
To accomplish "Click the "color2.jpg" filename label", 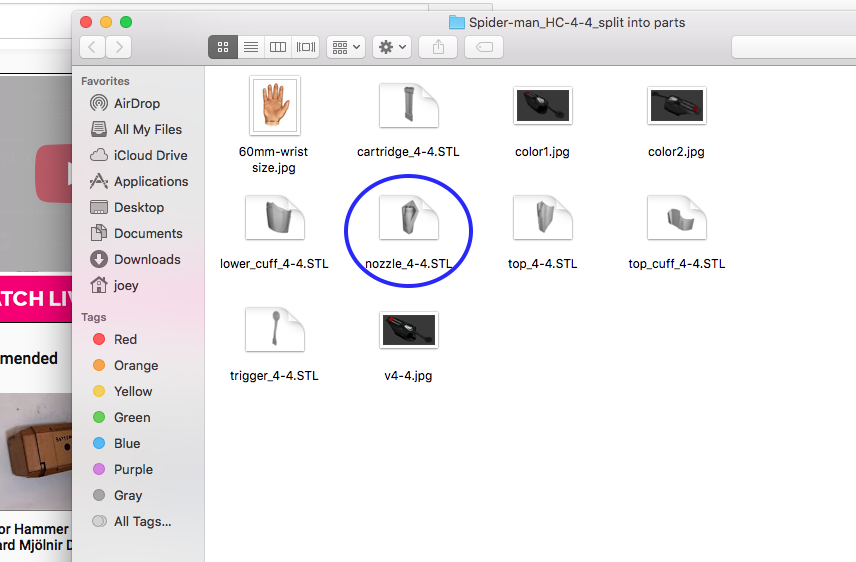I will click(676, 152).
